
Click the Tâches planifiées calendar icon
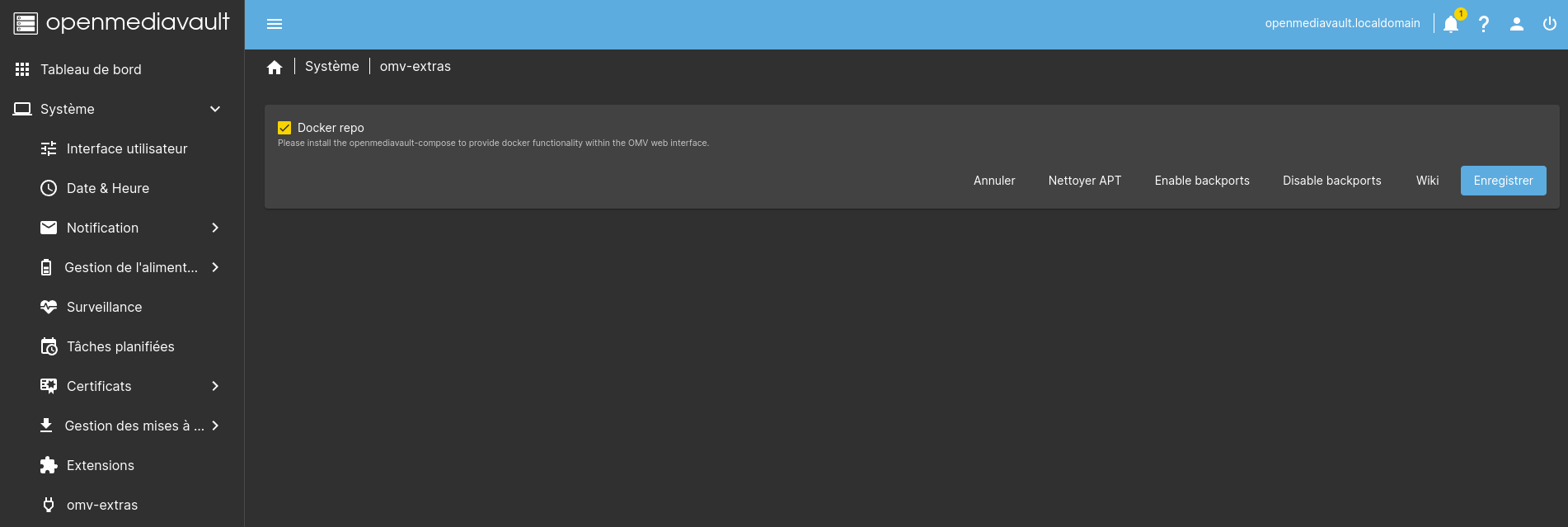coord(49,346)
